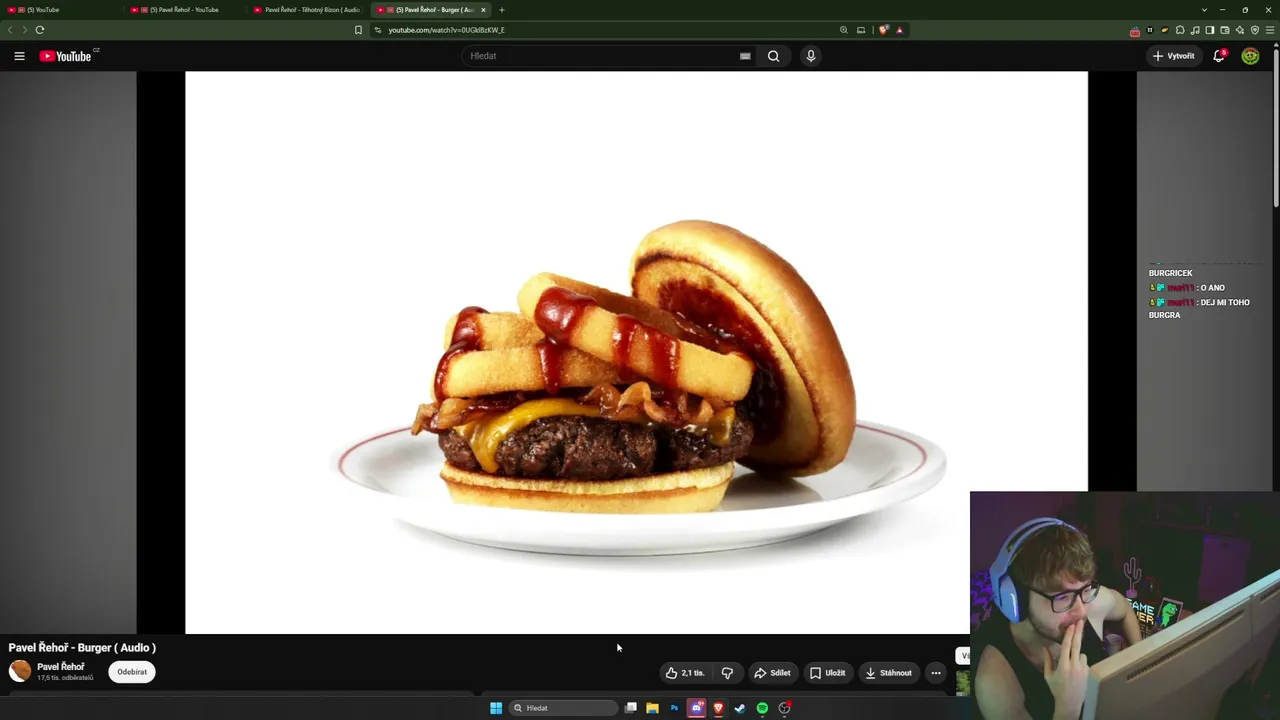This screenshot has height=720, width=1280.
Task: Open Spotify from the taskbar
Action: [762, 708]
